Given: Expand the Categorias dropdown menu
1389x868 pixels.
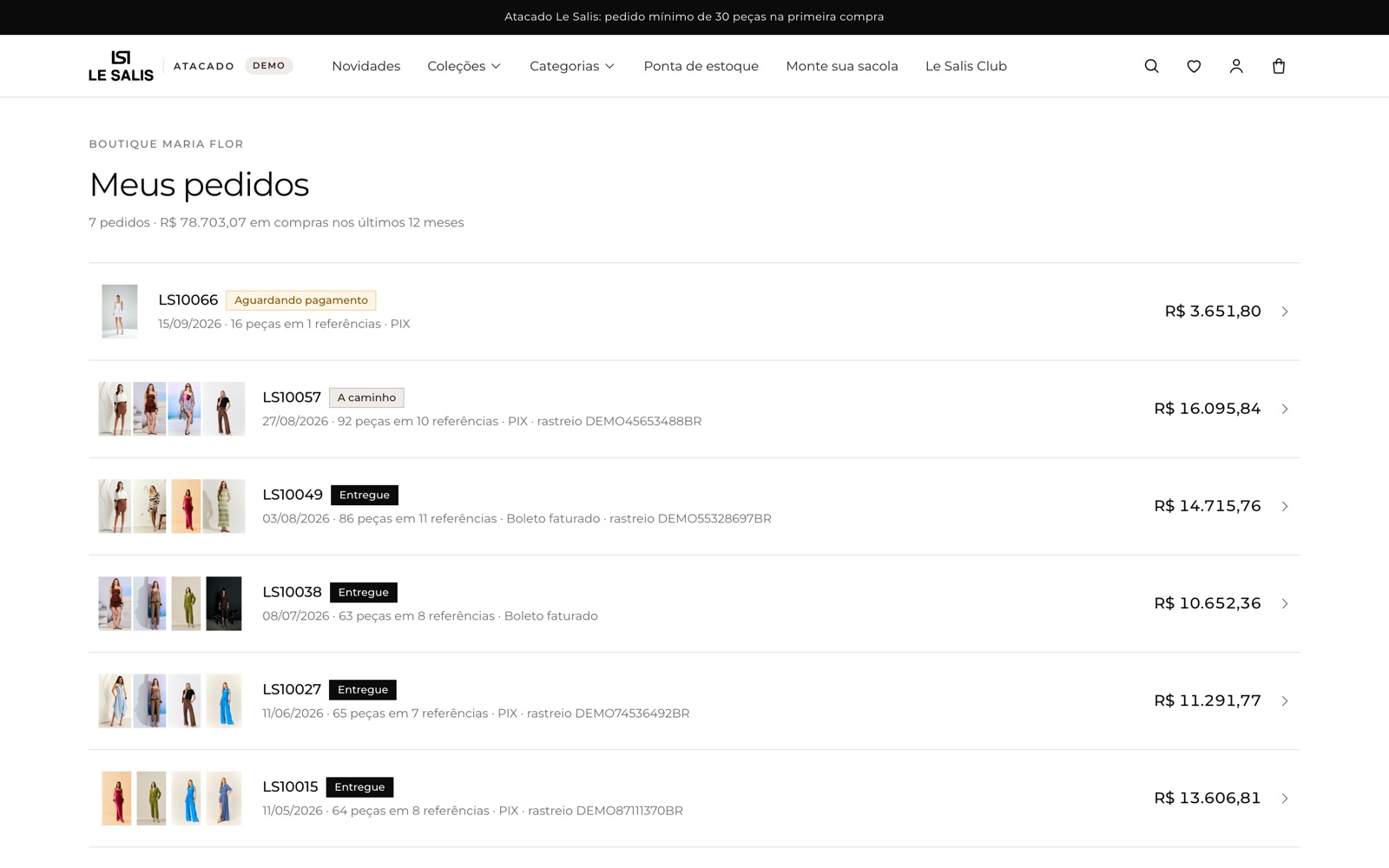Looking at the screenshot, I should click(572, 66).
